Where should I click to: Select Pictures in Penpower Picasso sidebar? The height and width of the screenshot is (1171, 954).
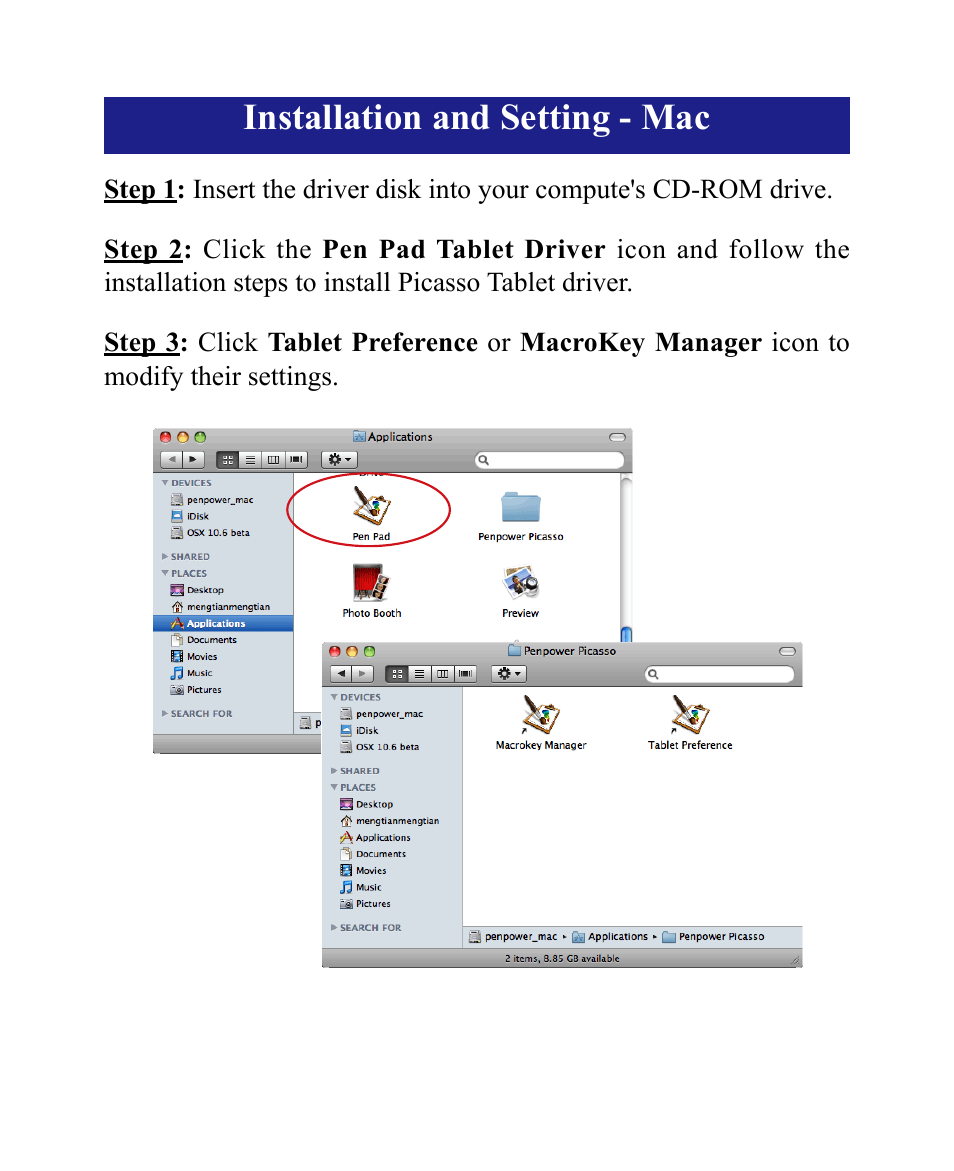click(392, 904)
